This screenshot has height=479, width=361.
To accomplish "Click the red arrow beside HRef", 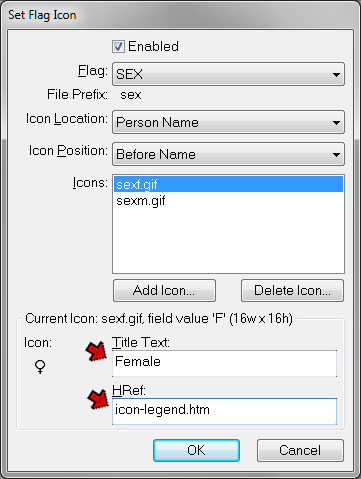I will [x=98, y=399].
